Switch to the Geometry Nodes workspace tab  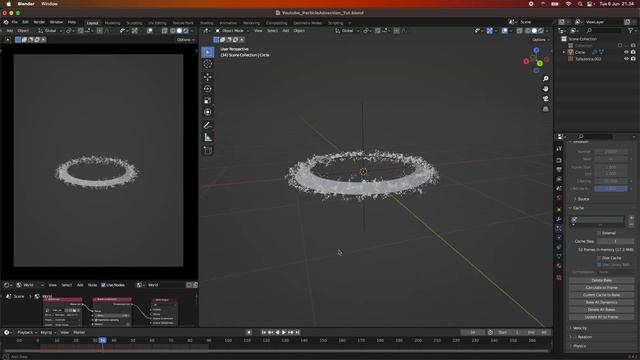[x=308, y=23]
